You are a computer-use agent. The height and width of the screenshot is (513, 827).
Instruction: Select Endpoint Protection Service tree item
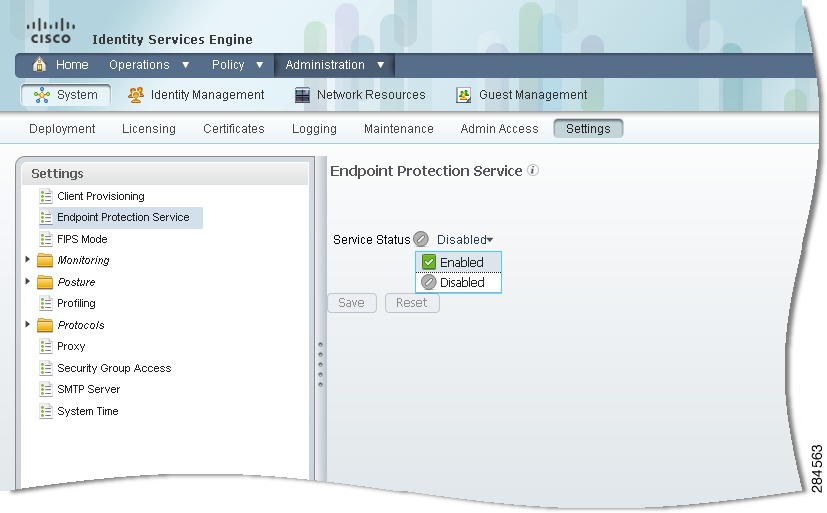point(123,217)
